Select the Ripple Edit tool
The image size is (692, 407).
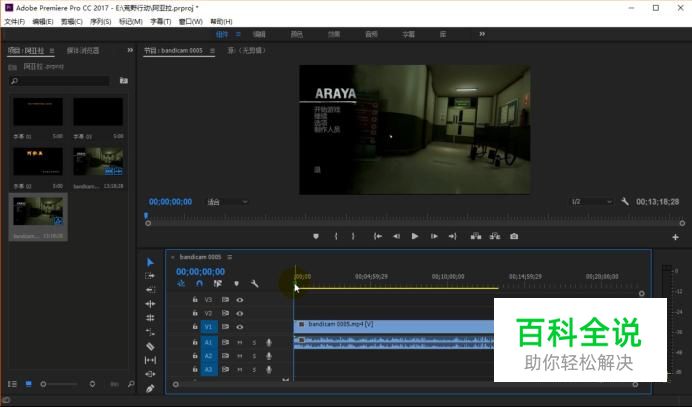tap(150, 290)
